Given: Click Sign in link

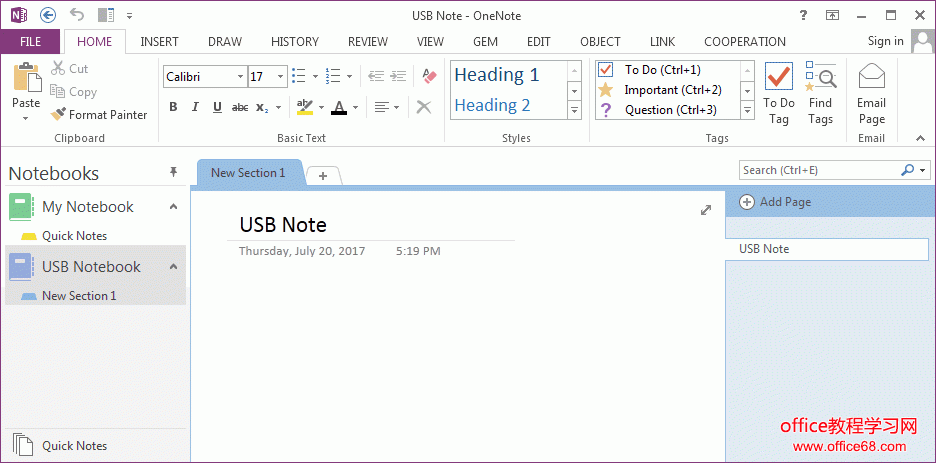Looking at the screenshot, I should [886, 41].
